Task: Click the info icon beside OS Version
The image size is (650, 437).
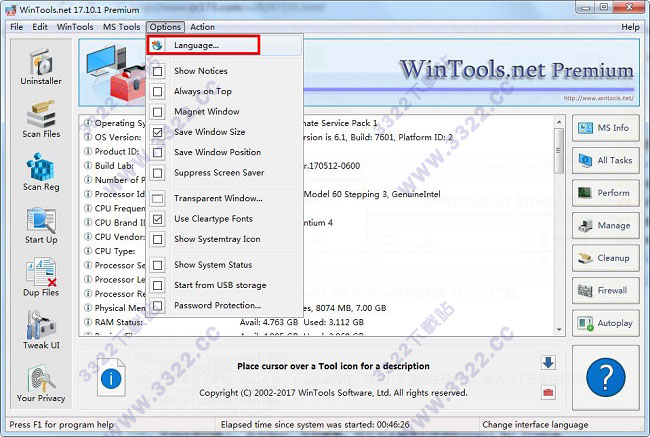Action: [x=88, y=137]
